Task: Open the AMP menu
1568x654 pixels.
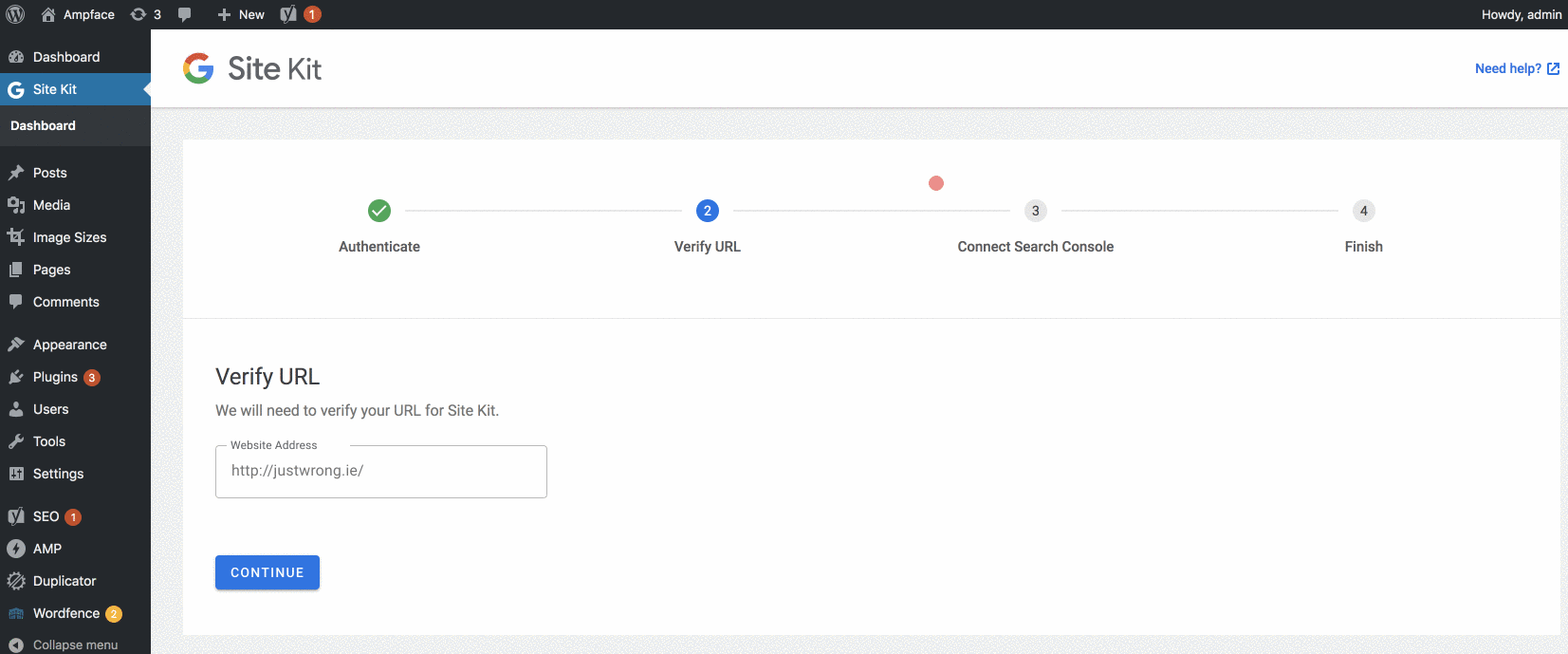Action: (x=75, y=549)
